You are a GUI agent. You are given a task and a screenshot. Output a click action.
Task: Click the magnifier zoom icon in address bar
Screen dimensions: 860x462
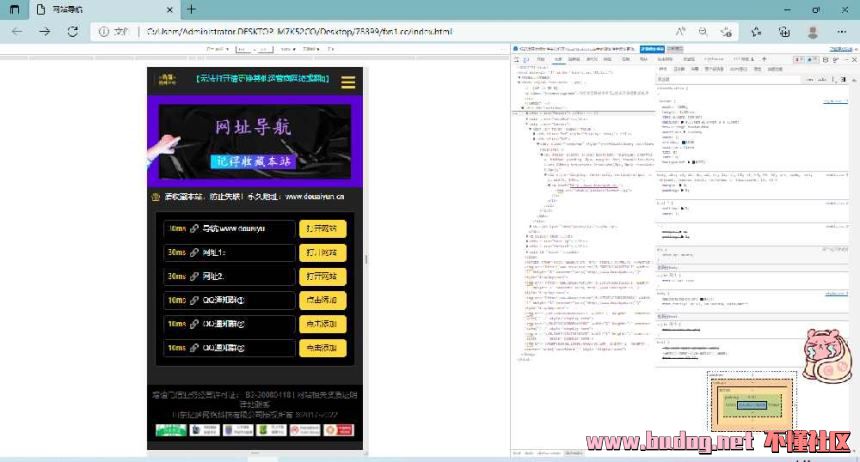coord(703,32)
